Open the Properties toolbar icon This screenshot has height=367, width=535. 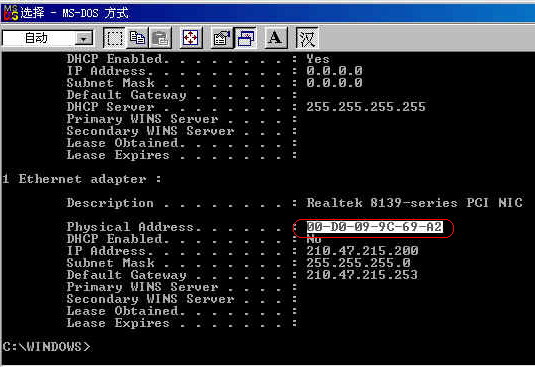pyautogui.click(x=222, y=38)
